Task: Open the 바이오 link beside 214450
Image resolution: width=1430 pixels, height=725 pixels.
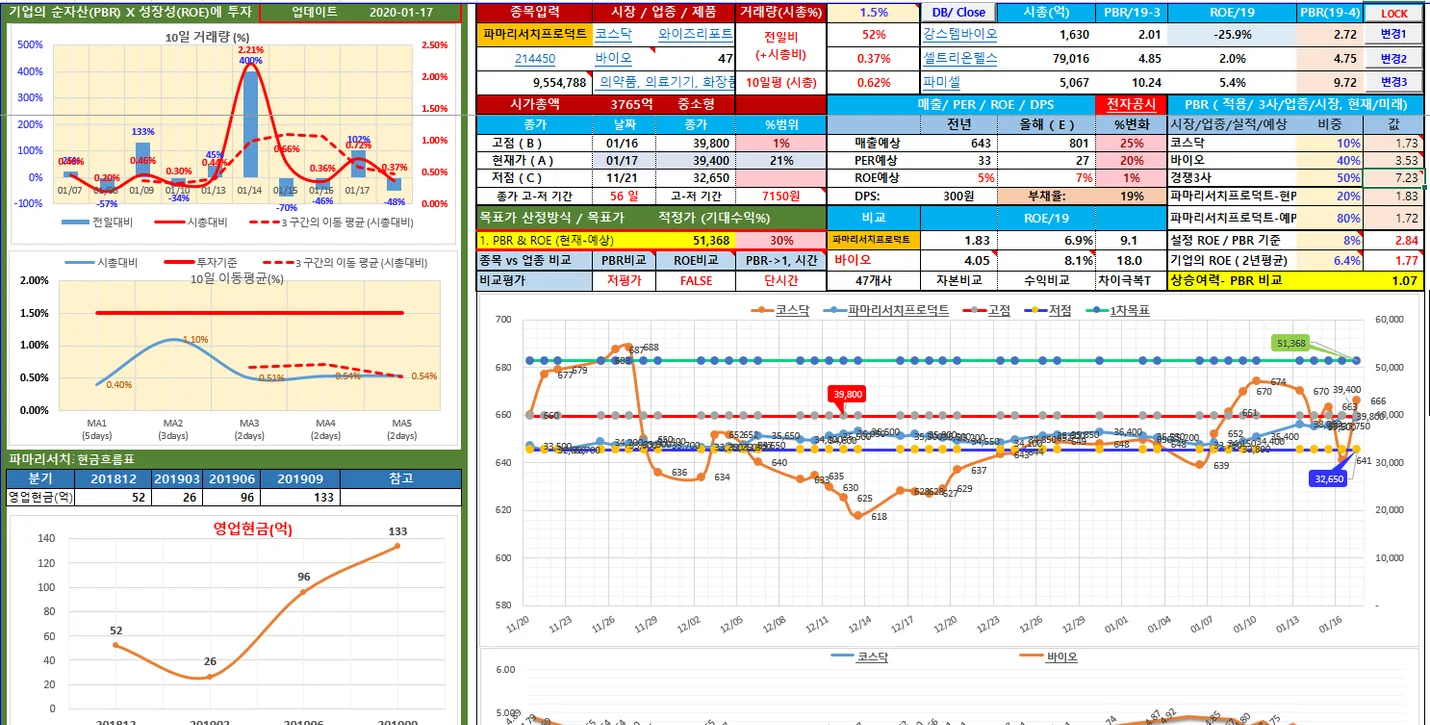Action: click(x=612, y=58)
